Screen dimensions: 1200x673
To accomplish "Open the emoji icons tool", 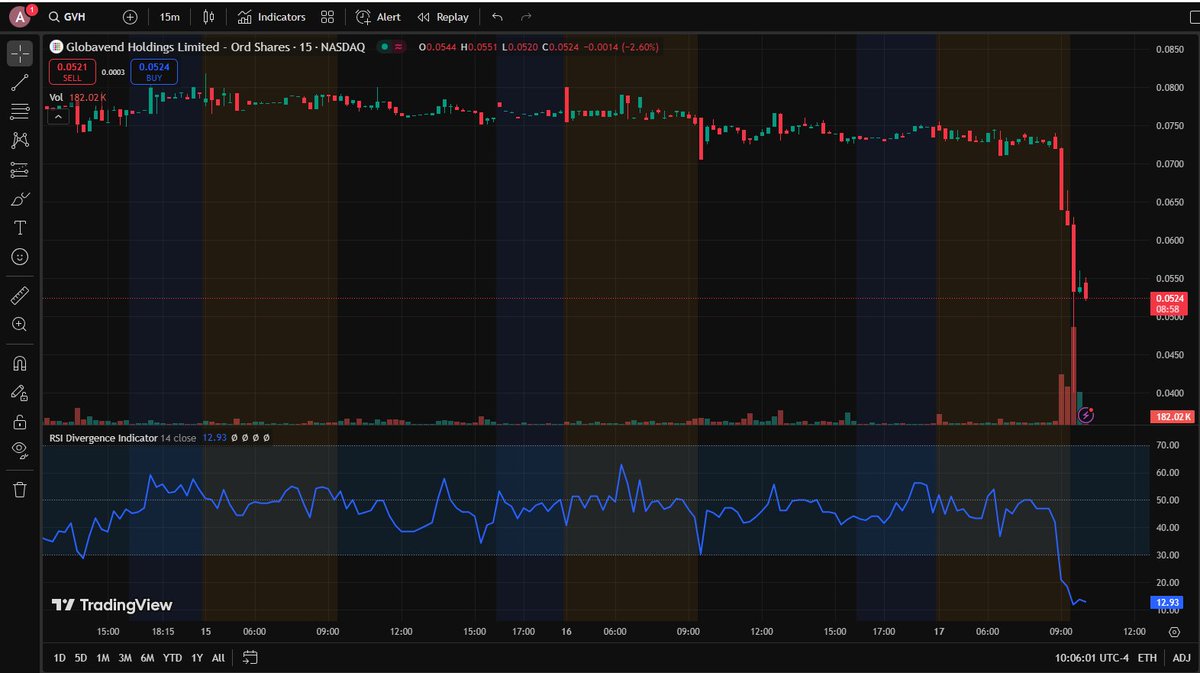I will coord(20,257).
